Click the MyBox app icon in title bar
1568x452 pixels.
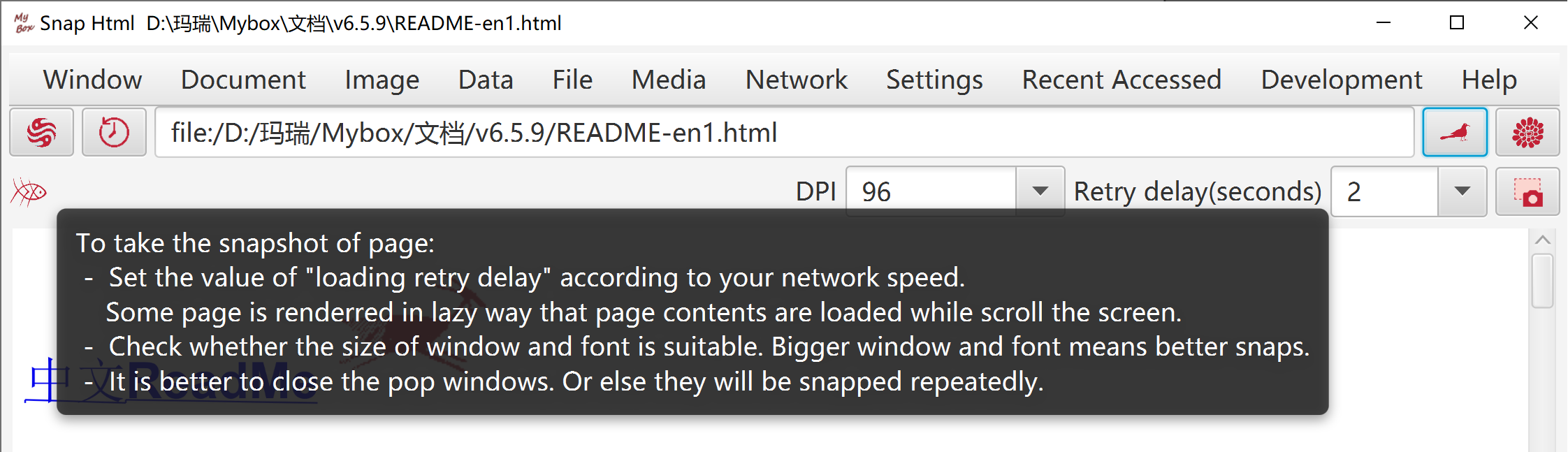24,23
